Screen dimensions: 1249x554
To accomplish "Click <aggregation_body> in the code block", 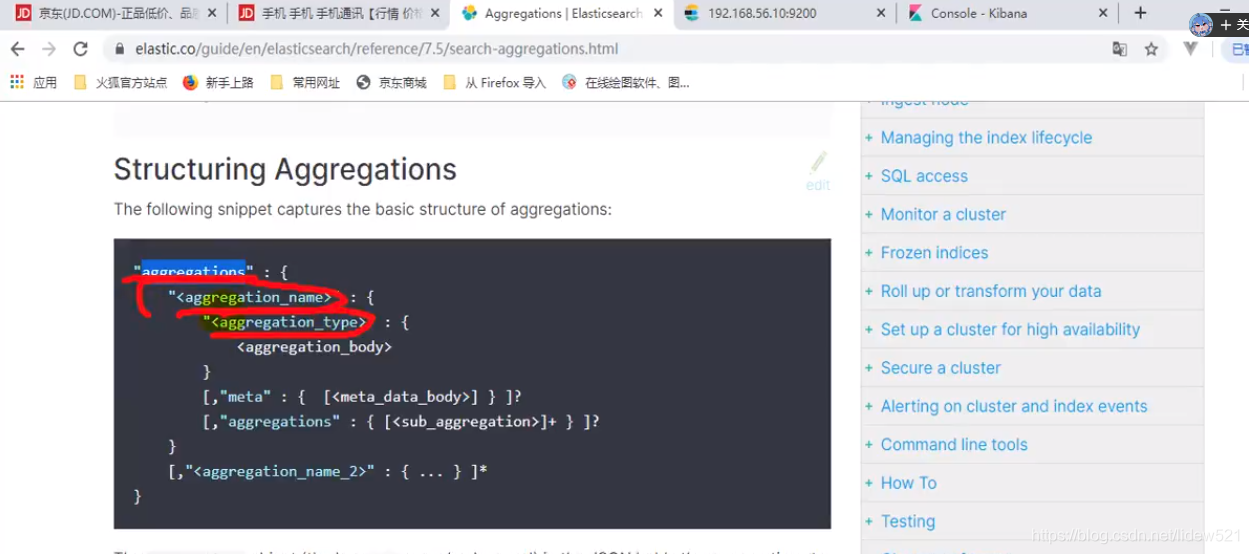I will click(x=314, y=347).
